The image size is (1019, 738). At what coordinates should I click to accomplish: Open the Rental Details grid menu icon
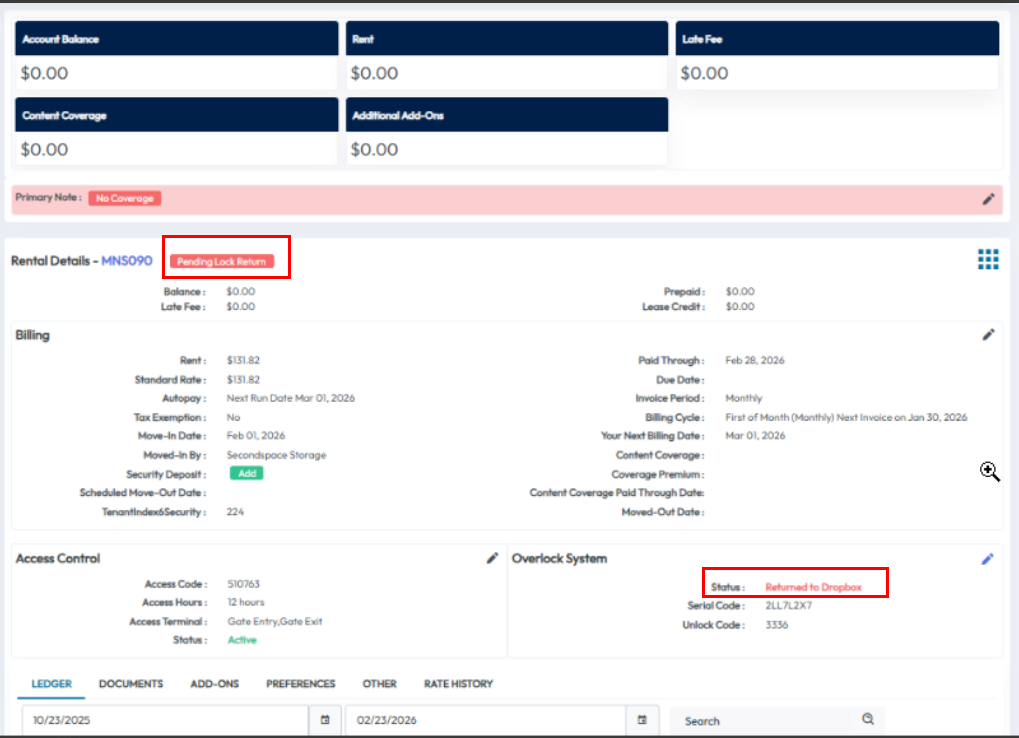(x=988, y=260)
